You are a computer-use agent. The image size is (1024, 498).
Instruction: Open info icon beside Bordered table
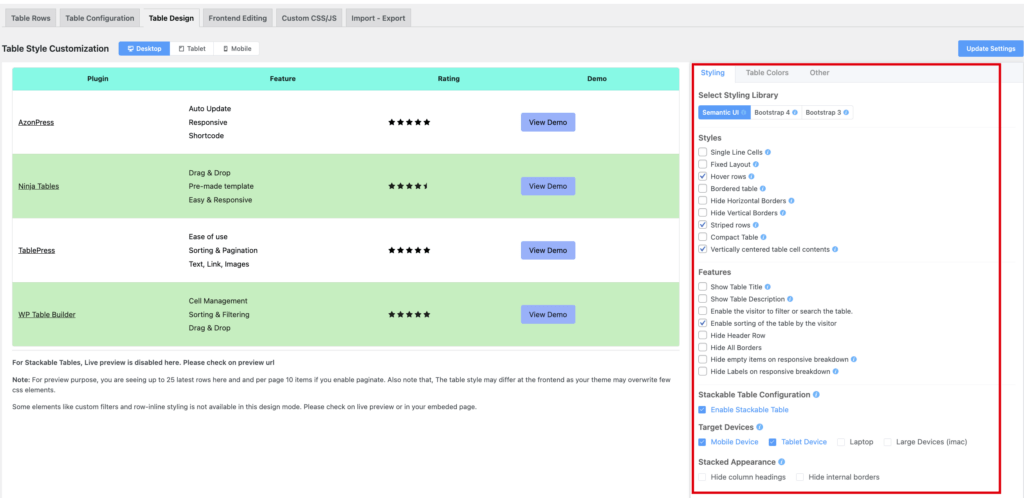(x=763, y=189)
